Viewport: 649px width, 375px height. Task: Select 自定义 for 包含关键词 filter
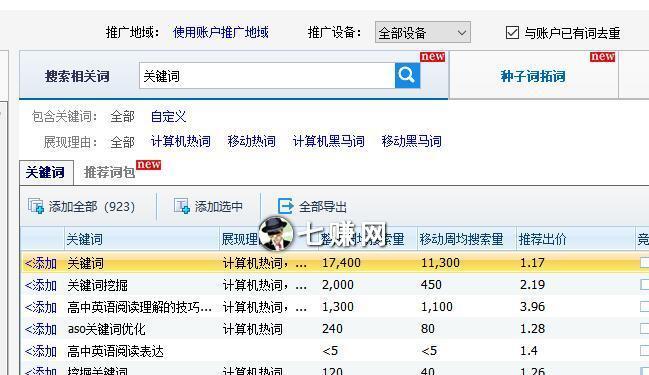(x=168, y=117)
